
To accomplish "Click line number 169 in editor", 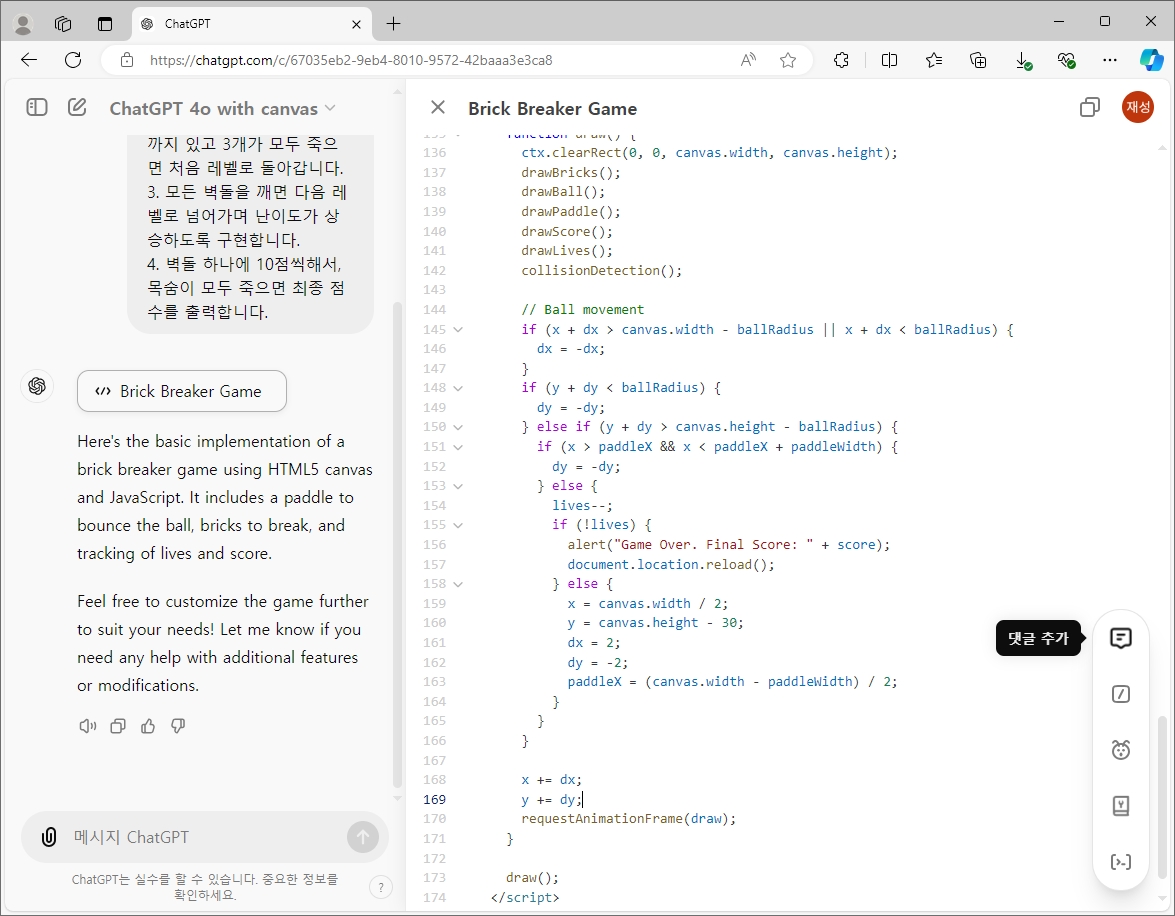I will tap(434, 799).
